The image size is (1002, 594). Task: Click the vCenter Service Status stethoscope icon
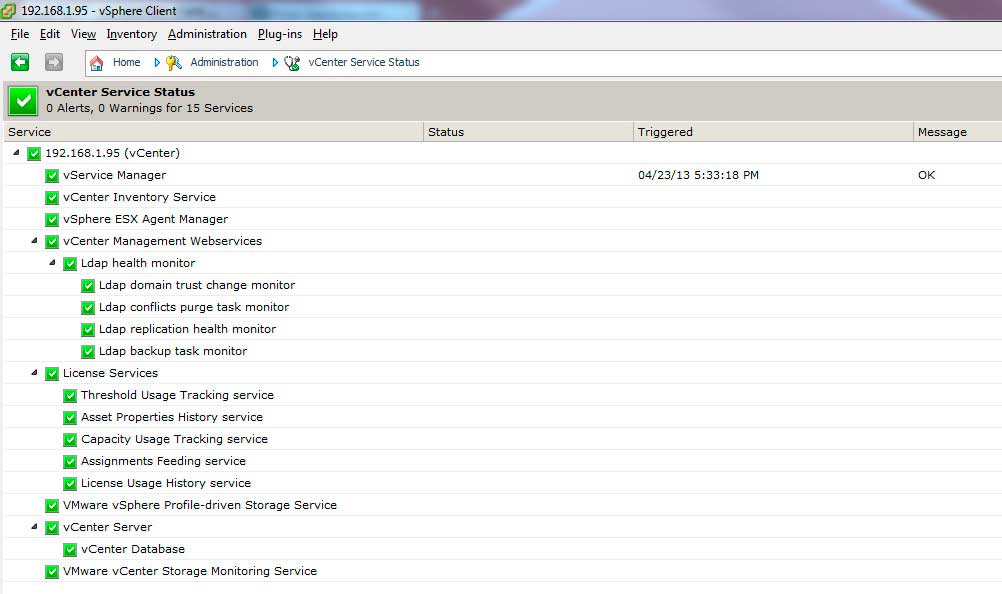point(292,63)
